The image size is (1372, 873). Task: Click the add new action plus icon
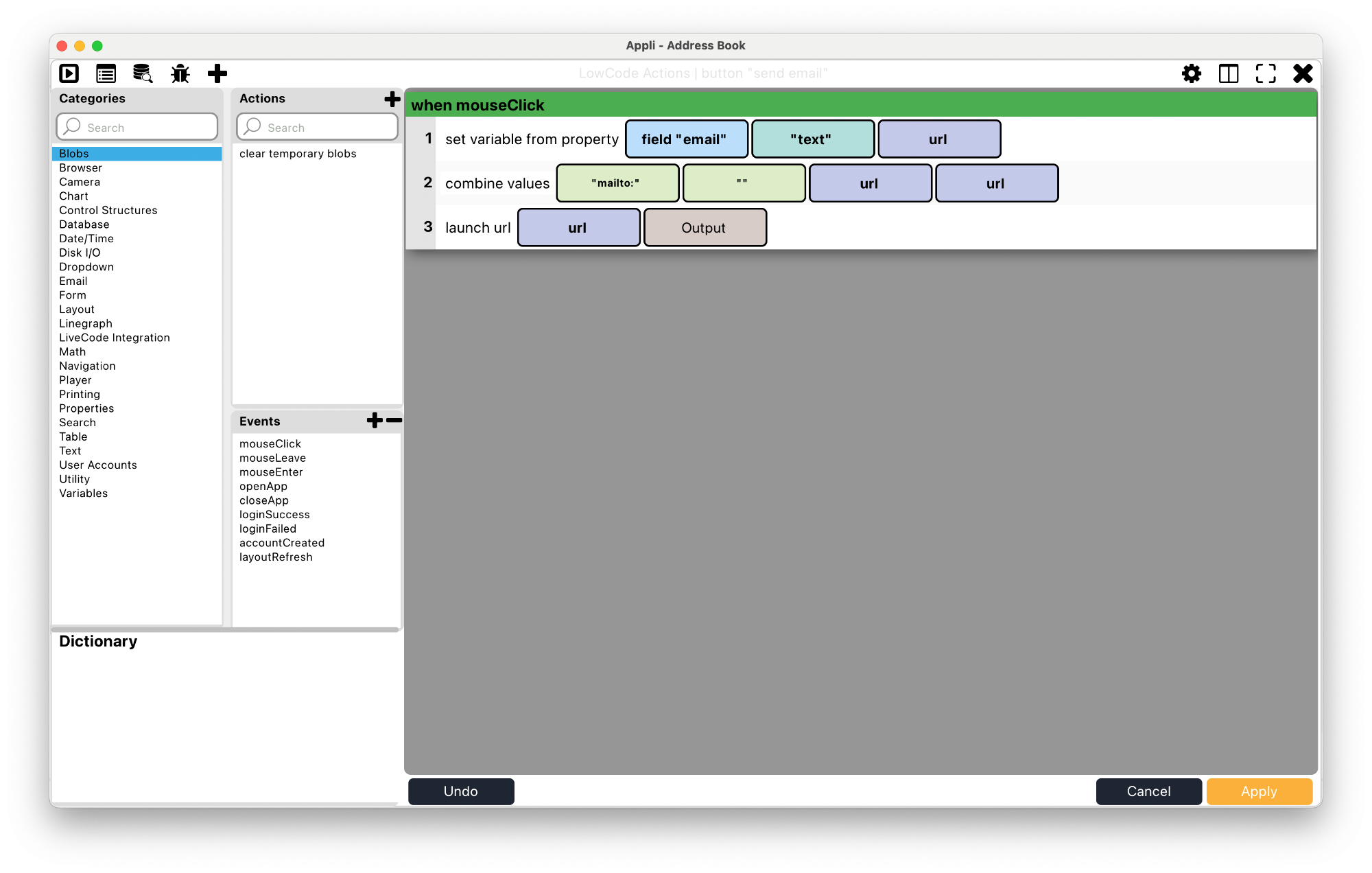pyautogui.click(x=392, y=98)
